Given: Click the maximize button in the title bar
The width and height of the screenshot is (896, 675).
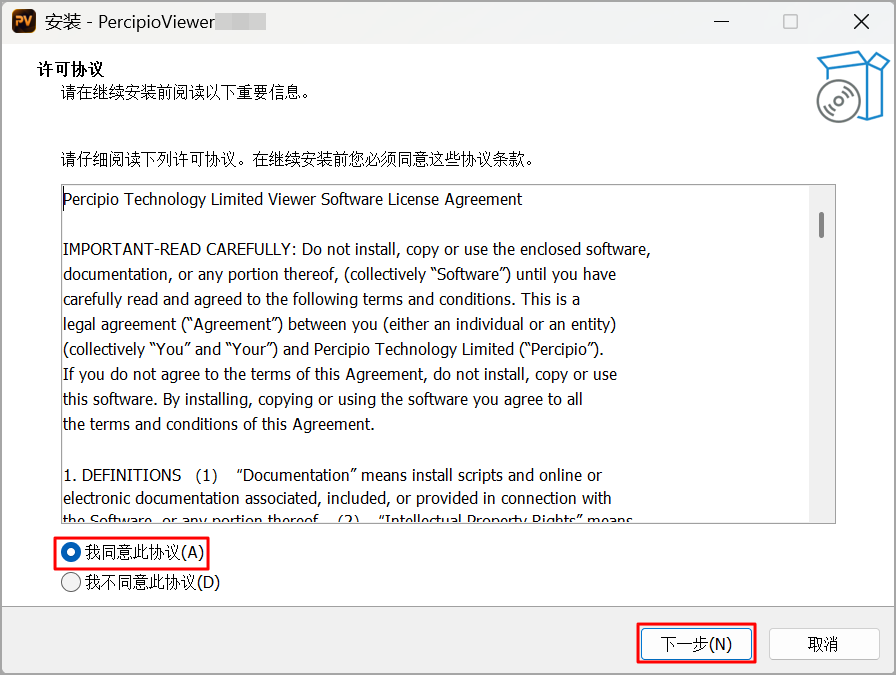Looking at the screenshot, I should [x=790, y=22].
